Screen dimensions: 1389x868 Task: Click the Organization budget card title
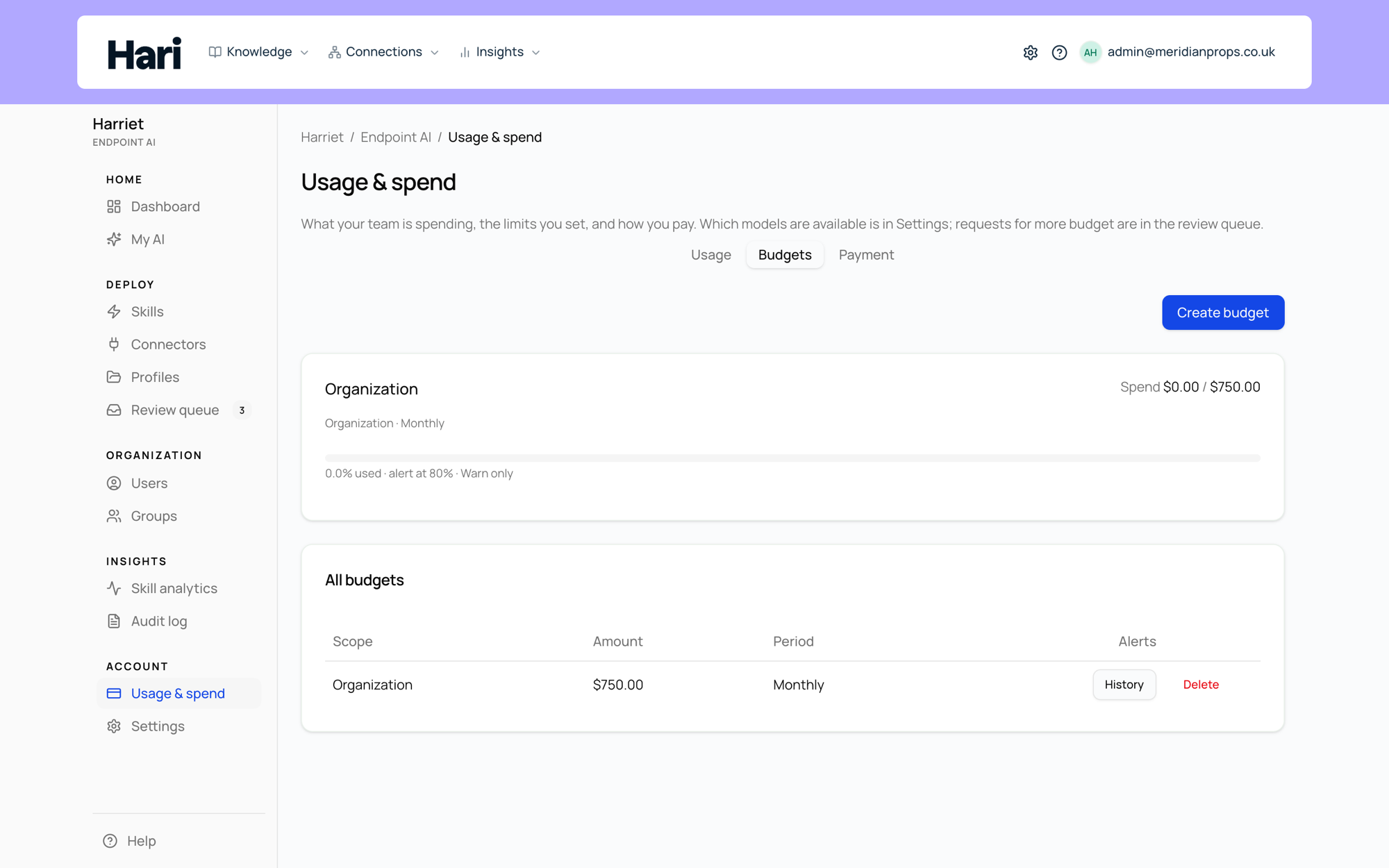click(x=371, y=389)
